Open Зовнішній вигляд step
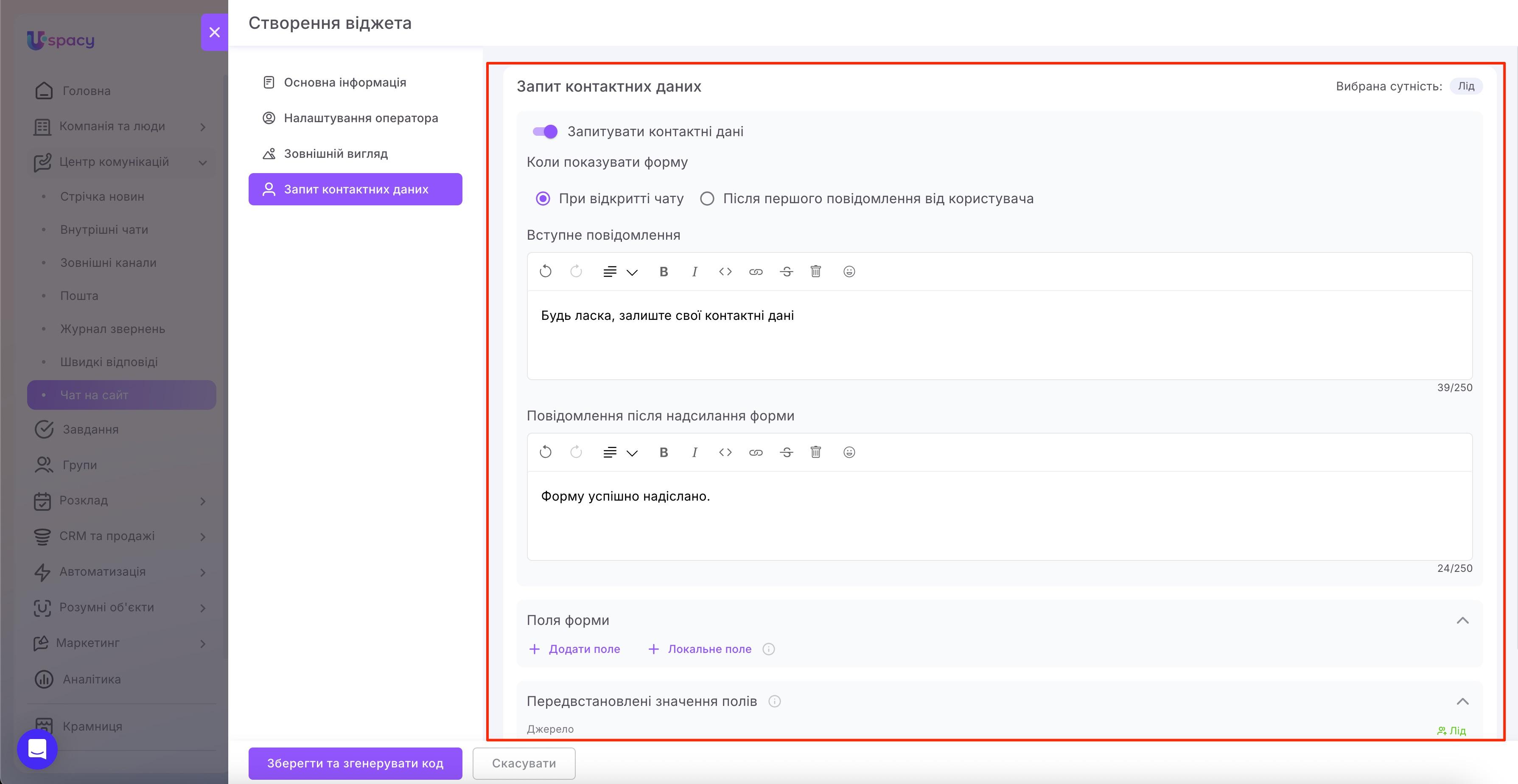This screenshot has width=1518, height=784. 356,154
